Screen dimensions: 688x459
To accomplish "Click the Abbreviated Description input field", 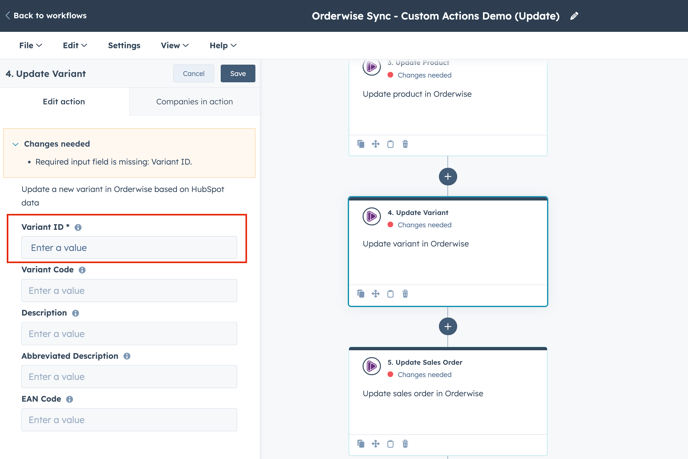I will (x=129, y=377).
